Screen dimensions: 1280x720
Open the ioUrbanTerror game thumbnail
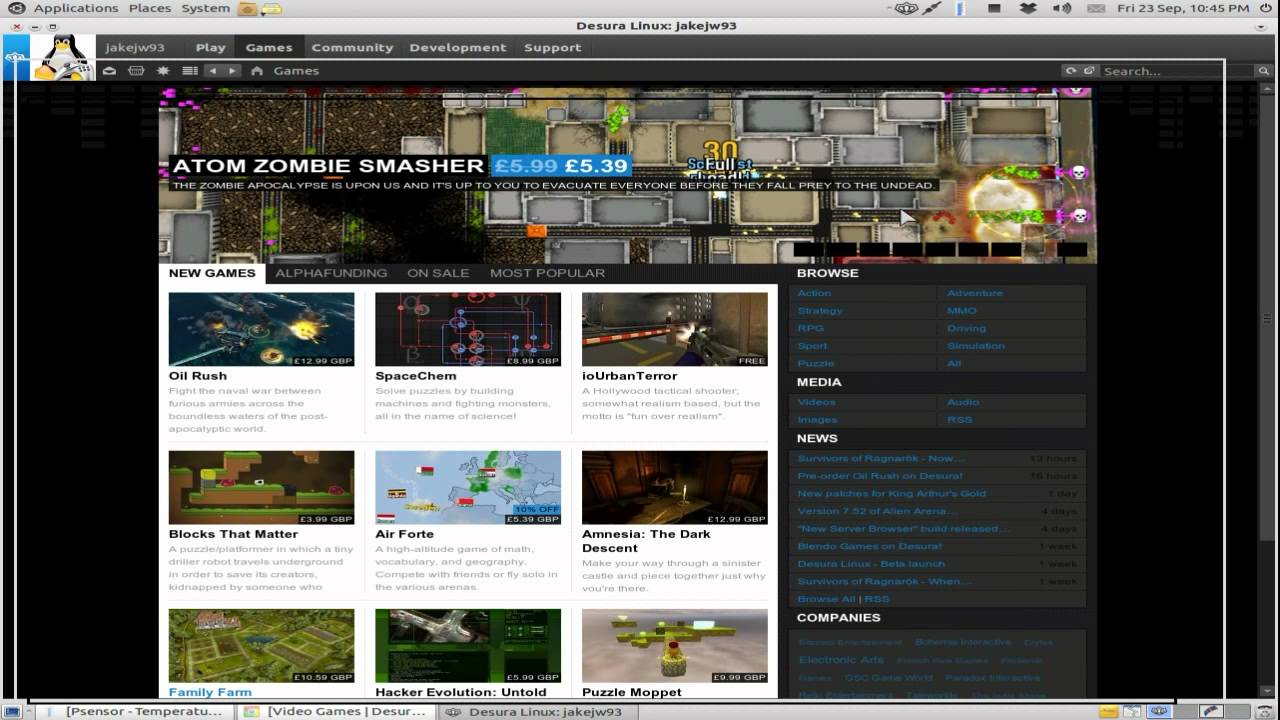pyautogui.click(x=675, y=329)
